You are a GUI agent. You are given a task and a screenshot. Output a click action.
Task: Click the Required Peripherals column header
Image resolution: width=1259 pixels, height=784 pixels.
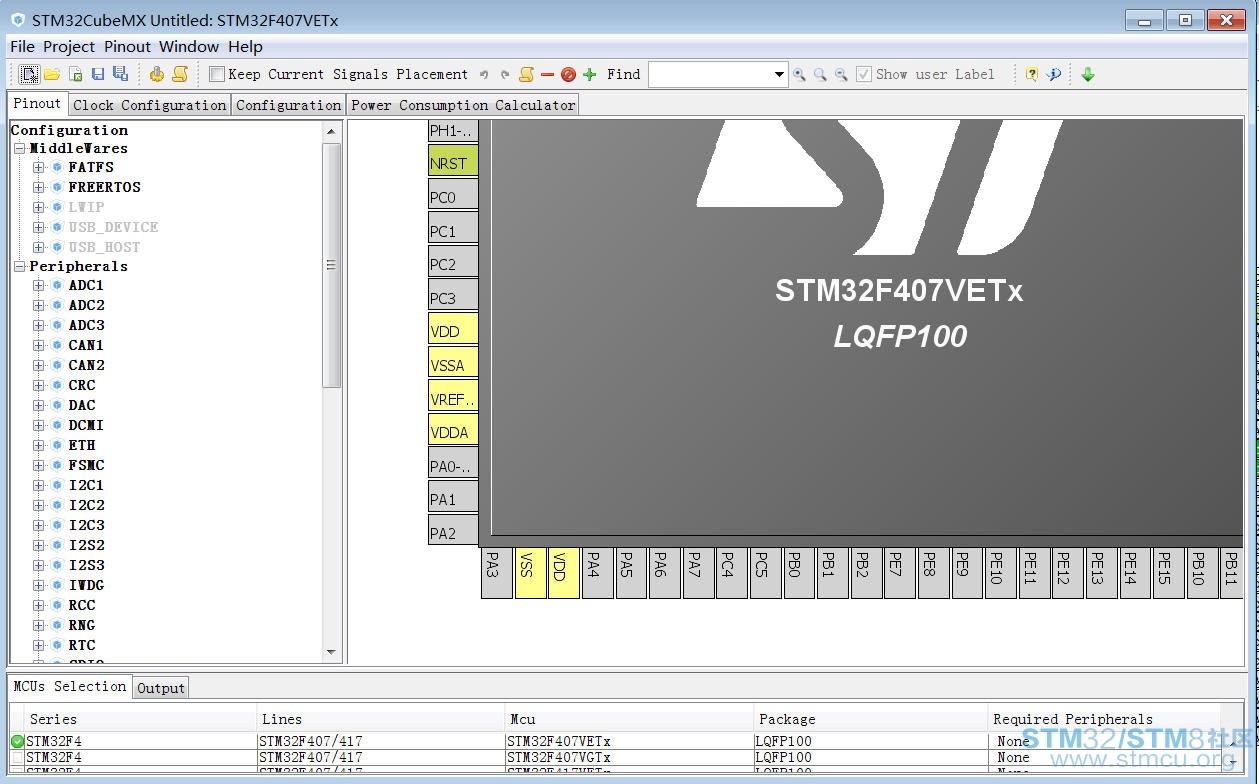tap(1104, 719)
